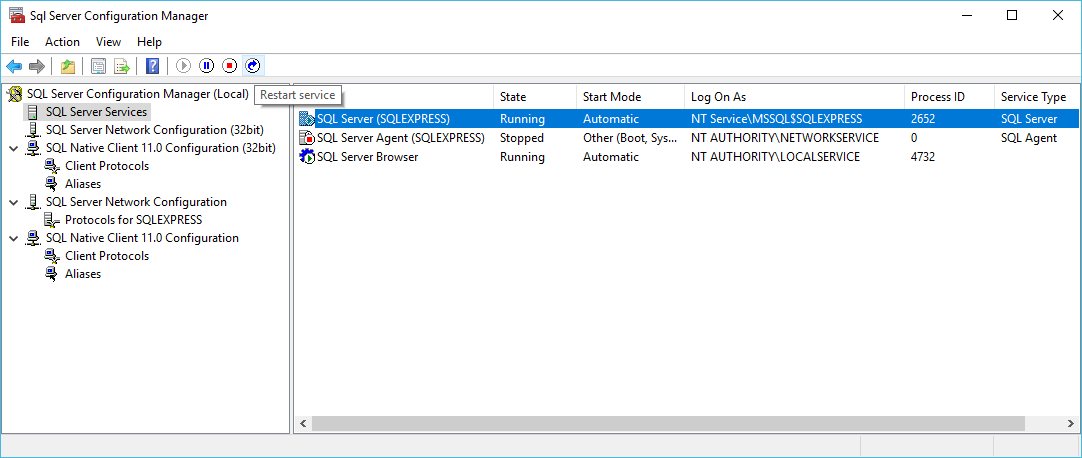Pause the service with the blue pause icon
This screenshot has height=458, width=1082.
[x=206, y=66]
